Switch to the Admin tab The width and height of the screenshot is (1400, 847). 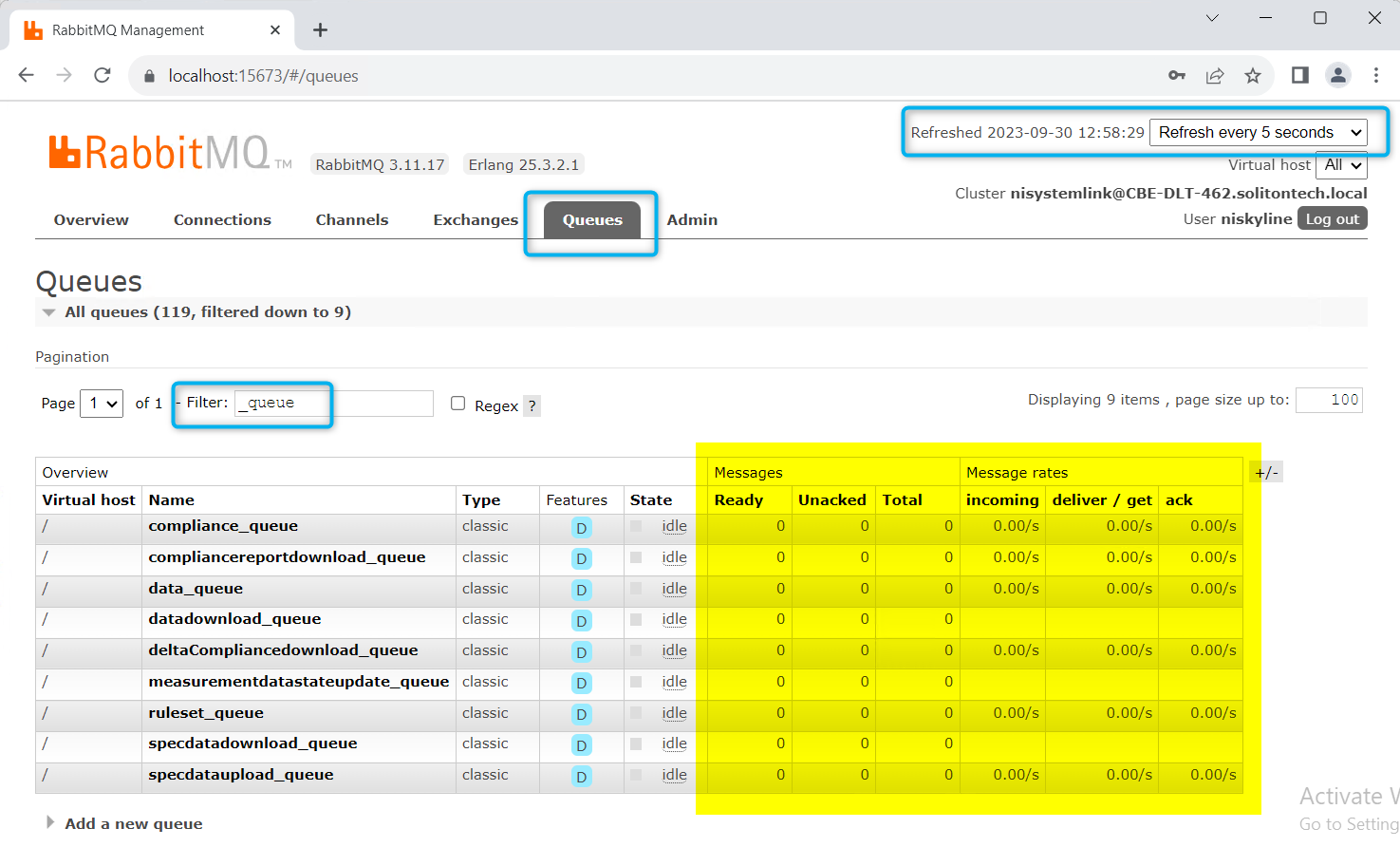[692, 219]
